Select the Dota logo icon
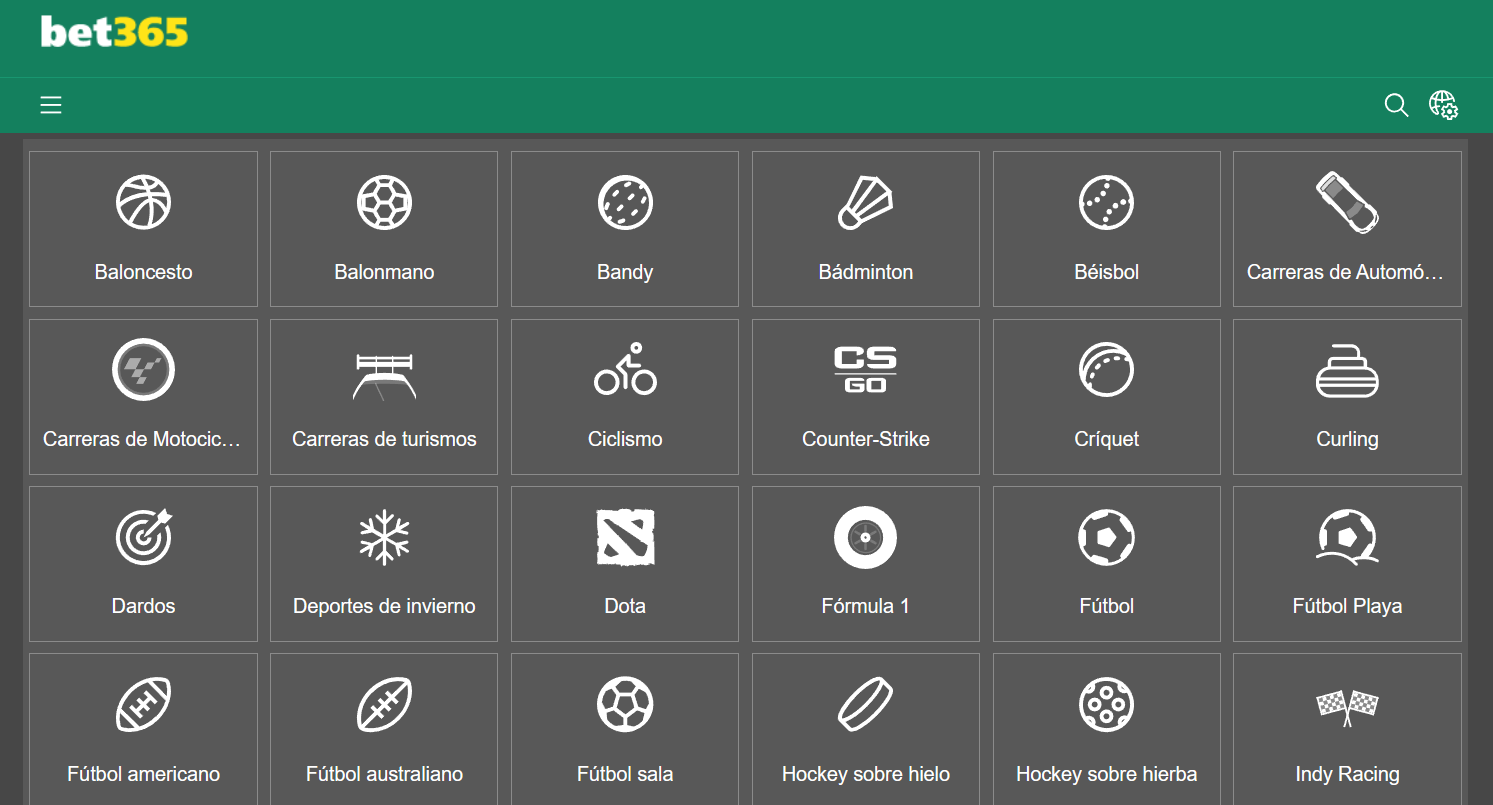The height and width of the screenshot is (805, 1493). 625,537
